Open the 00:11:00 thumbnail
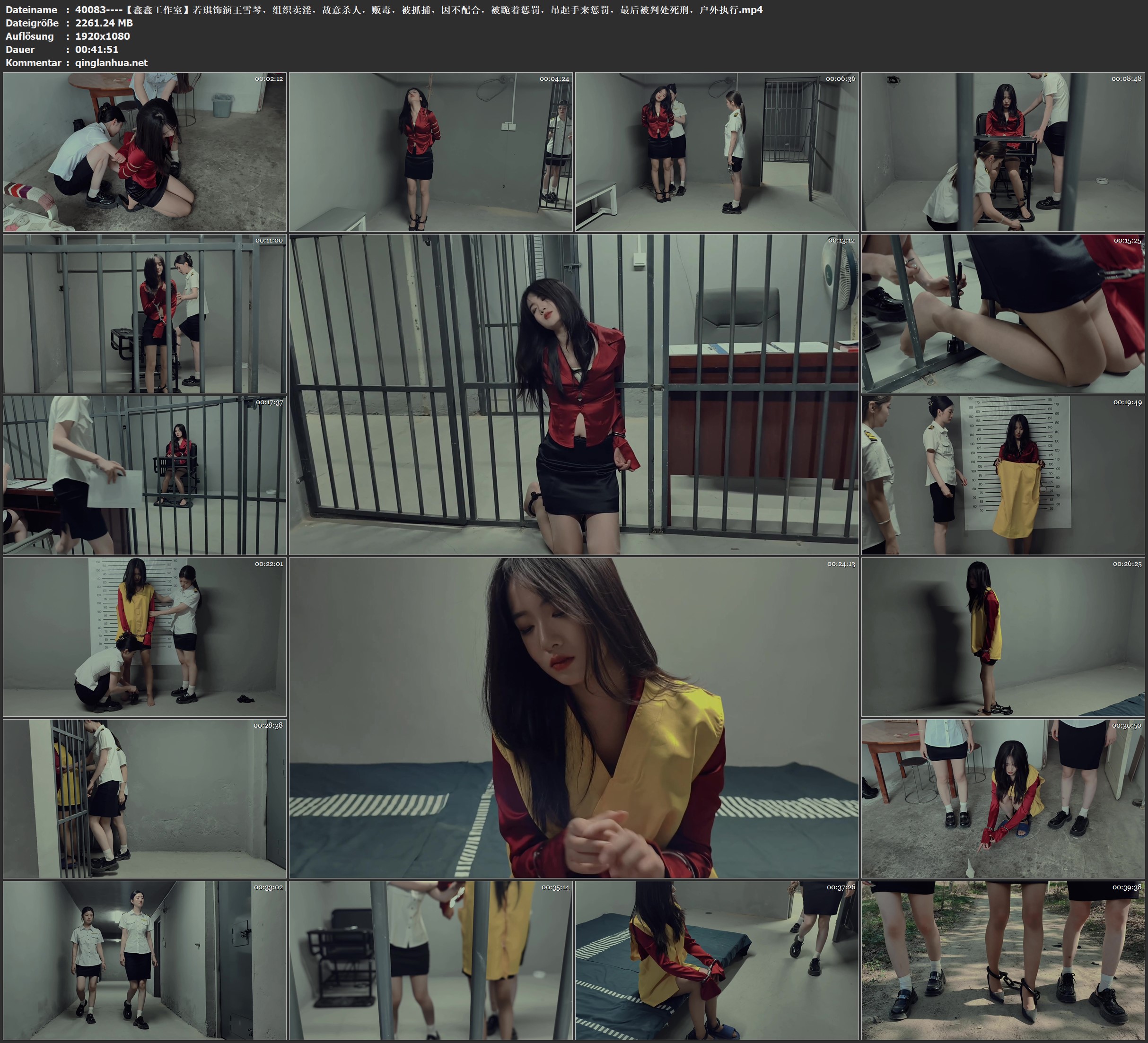 [x=145, y=313]
